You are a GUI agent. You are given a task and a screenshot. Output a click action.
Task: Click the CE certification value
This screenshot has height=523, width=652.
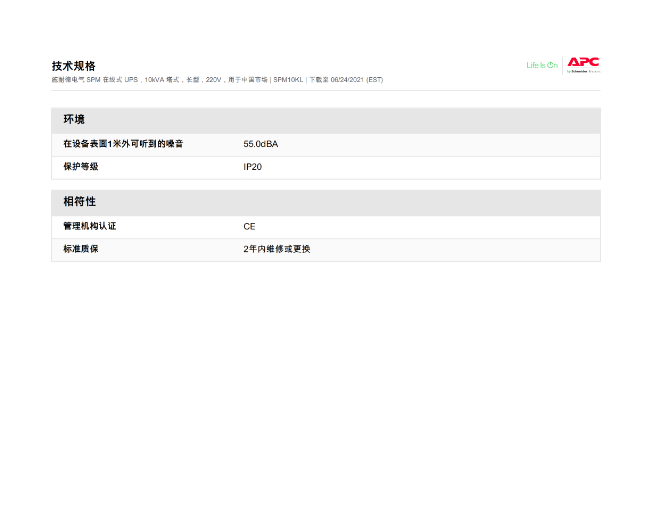click(x=249, y=226)
